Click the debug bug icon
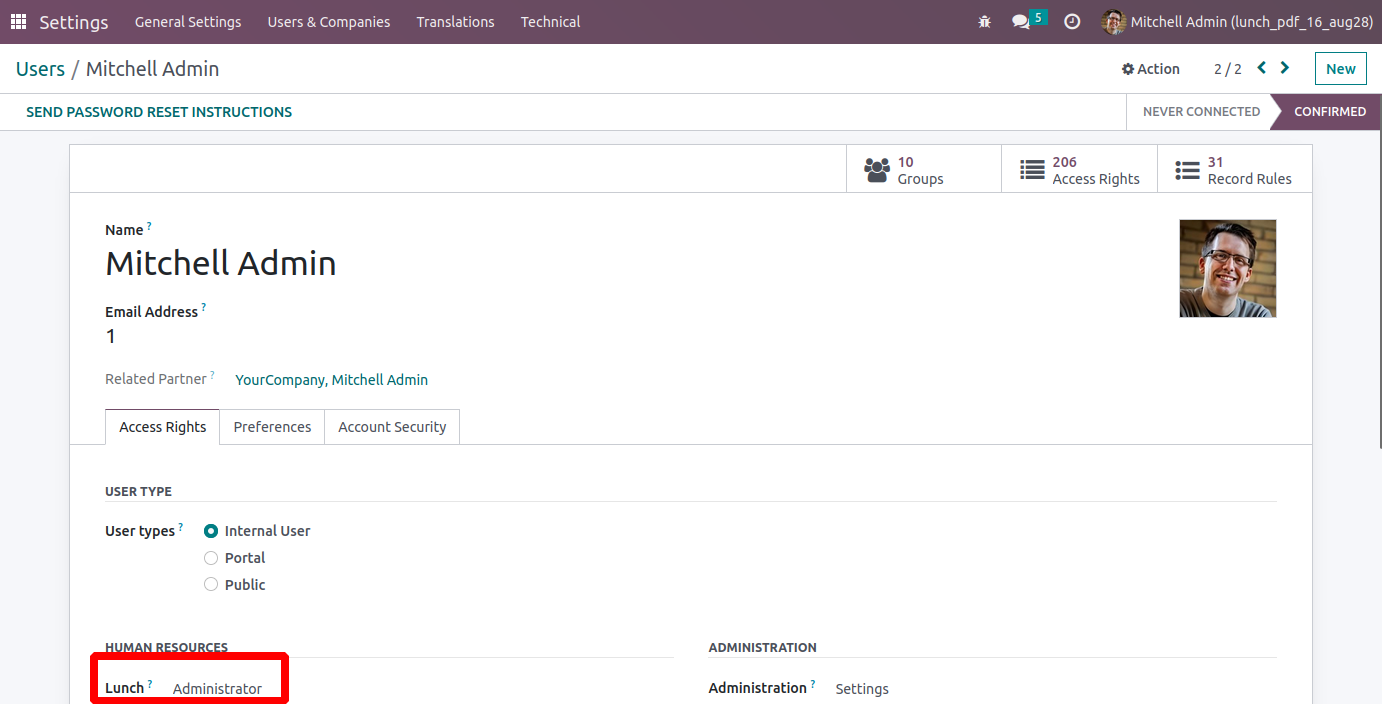Screen dimensions: 1382x704 (985, 22)
